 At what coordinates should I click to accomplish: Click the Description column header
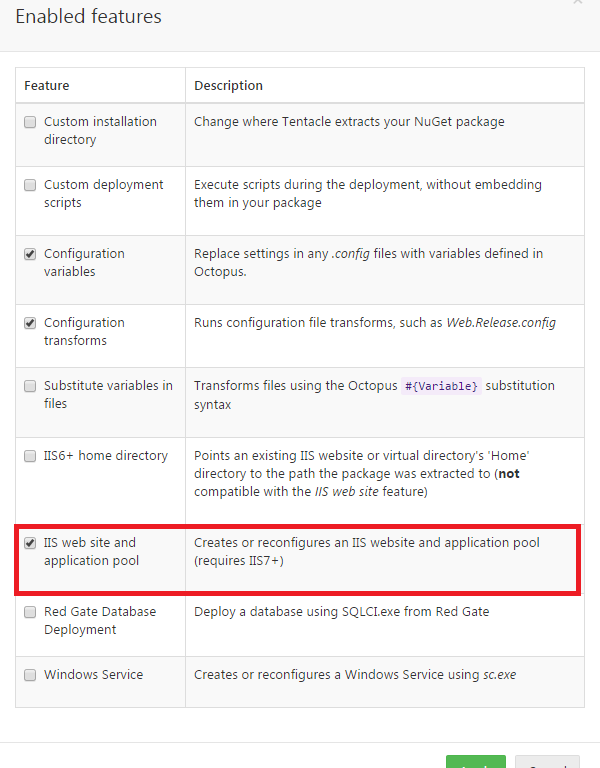coord(228,86)
